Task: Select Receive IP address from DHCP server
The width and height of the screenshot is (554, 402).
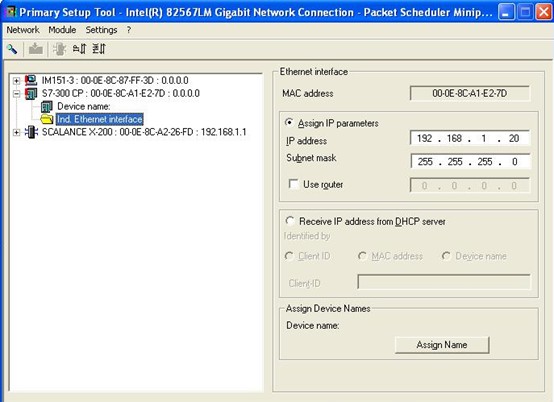Action: tap(290, 221)
